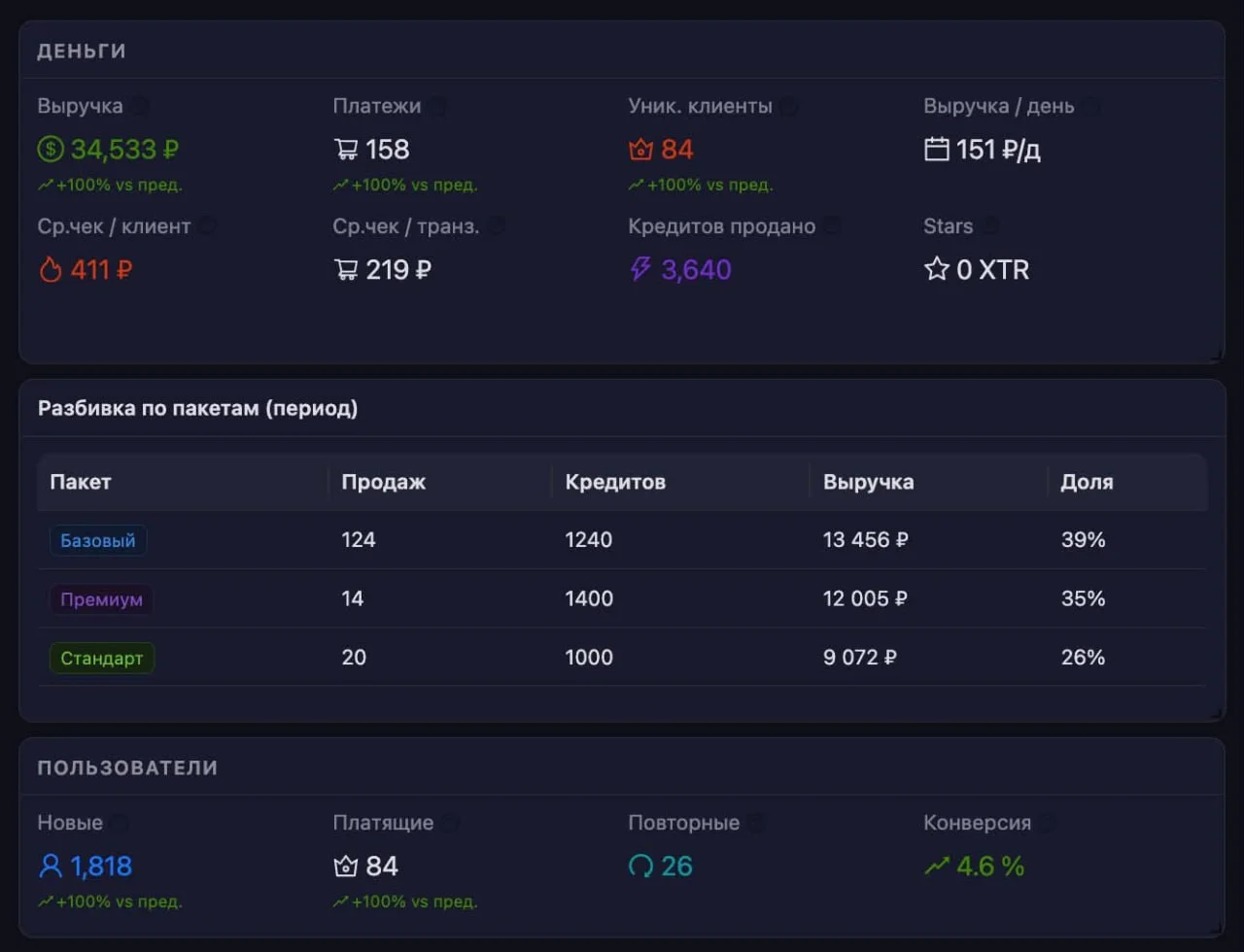Viewport: 1244px width, 952px height.
Task: Click the 124 sales cell
Action: [359, 540]
